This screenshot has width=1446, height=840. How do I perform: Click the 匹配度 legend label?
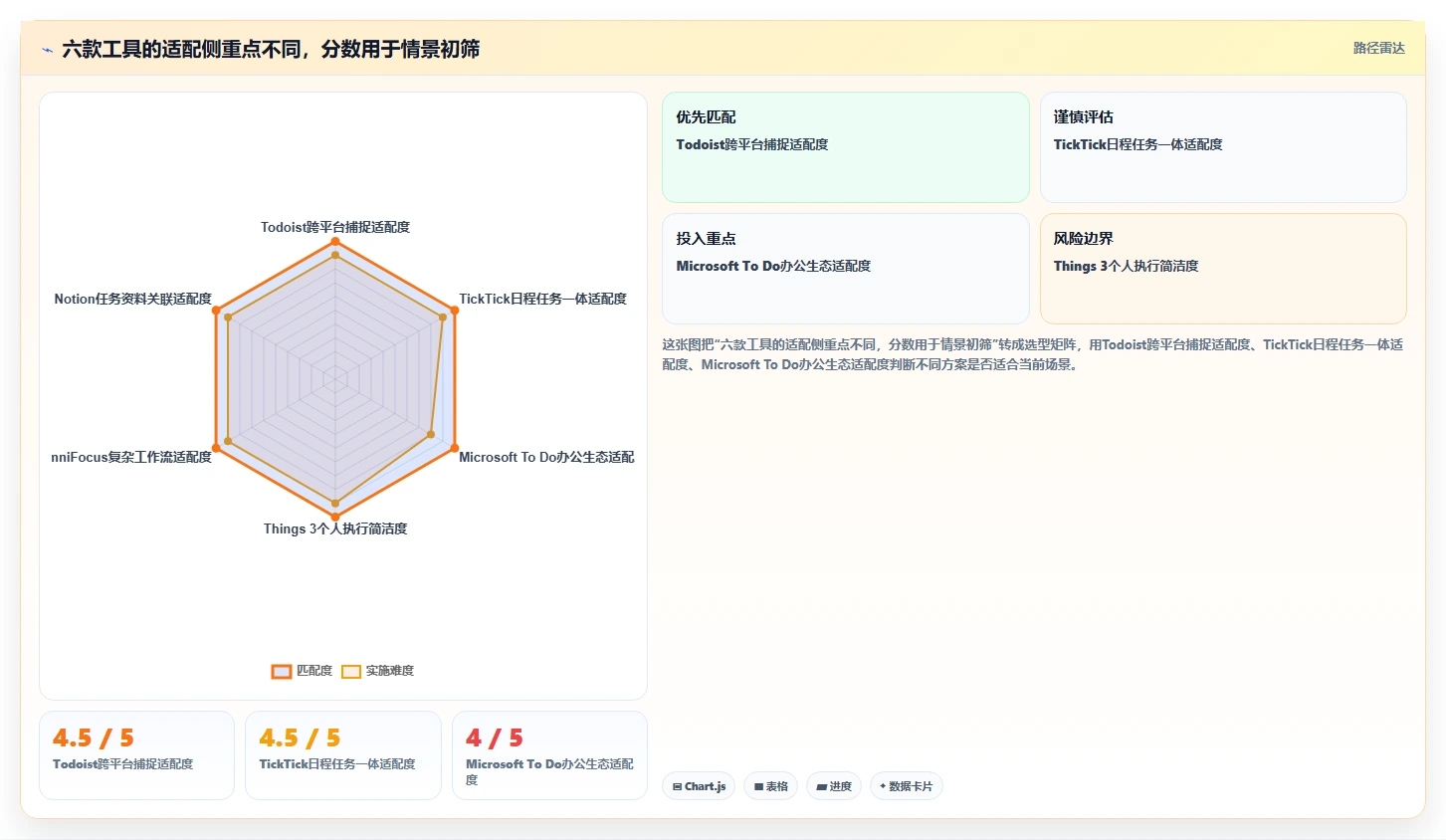coord(314,671)
